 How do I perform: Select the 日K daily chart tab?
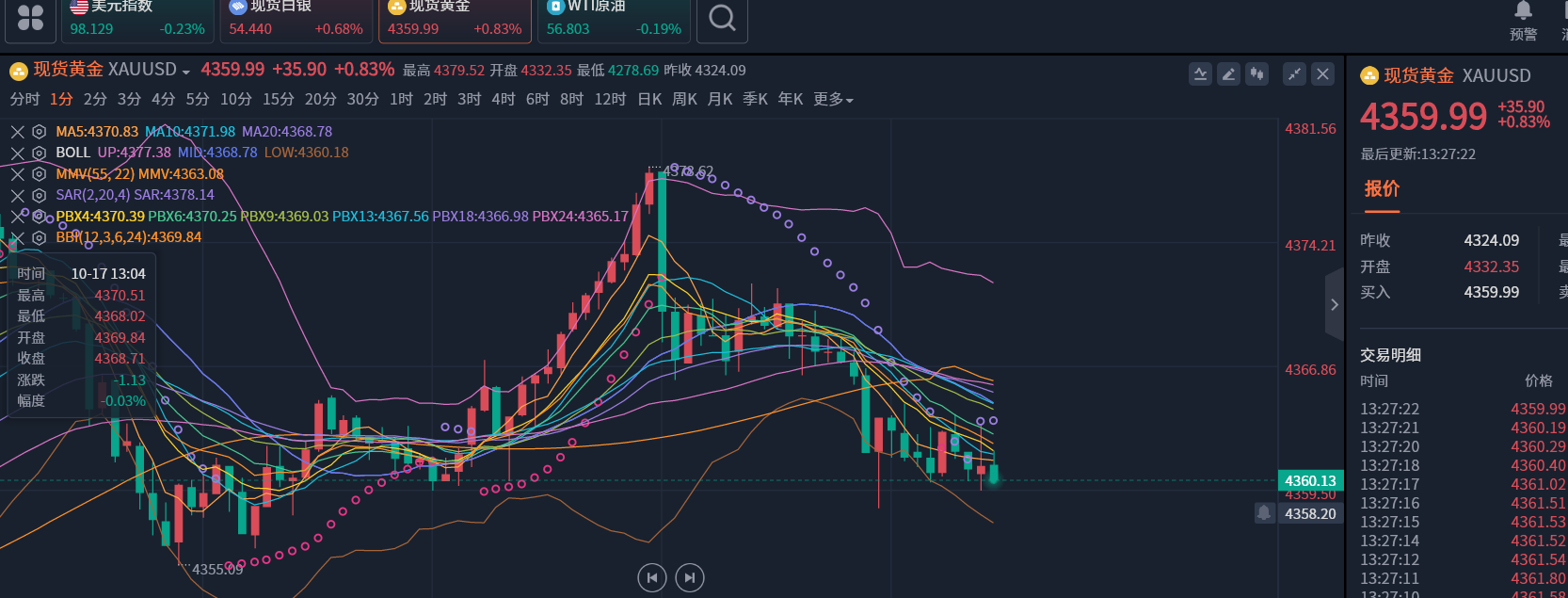(x=649, y=99)
